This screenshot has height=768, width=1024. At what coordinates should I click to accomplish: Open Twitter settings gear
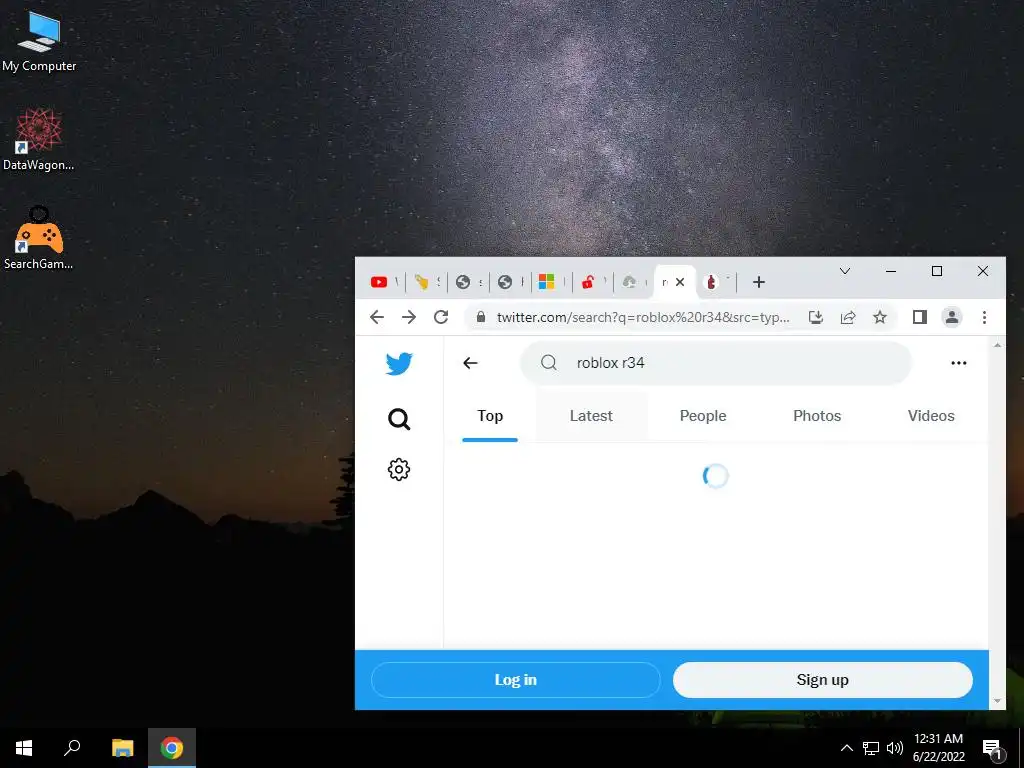click(399, 469)
